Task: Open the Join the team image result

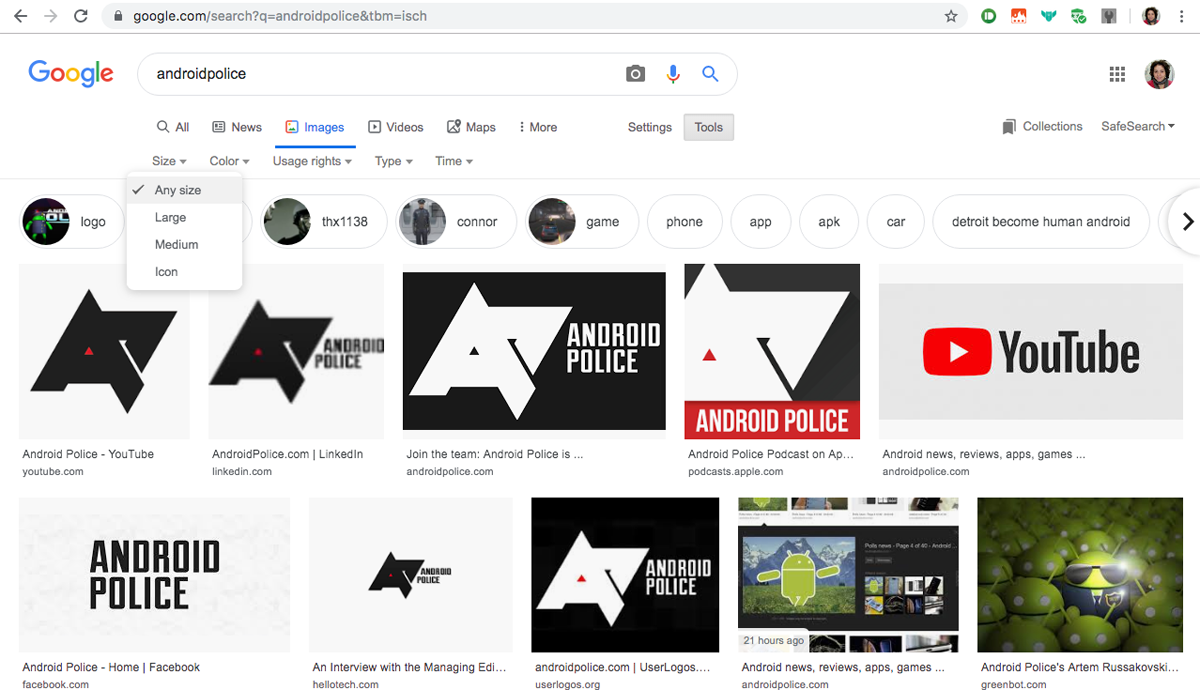Action: tap(534, 352)
